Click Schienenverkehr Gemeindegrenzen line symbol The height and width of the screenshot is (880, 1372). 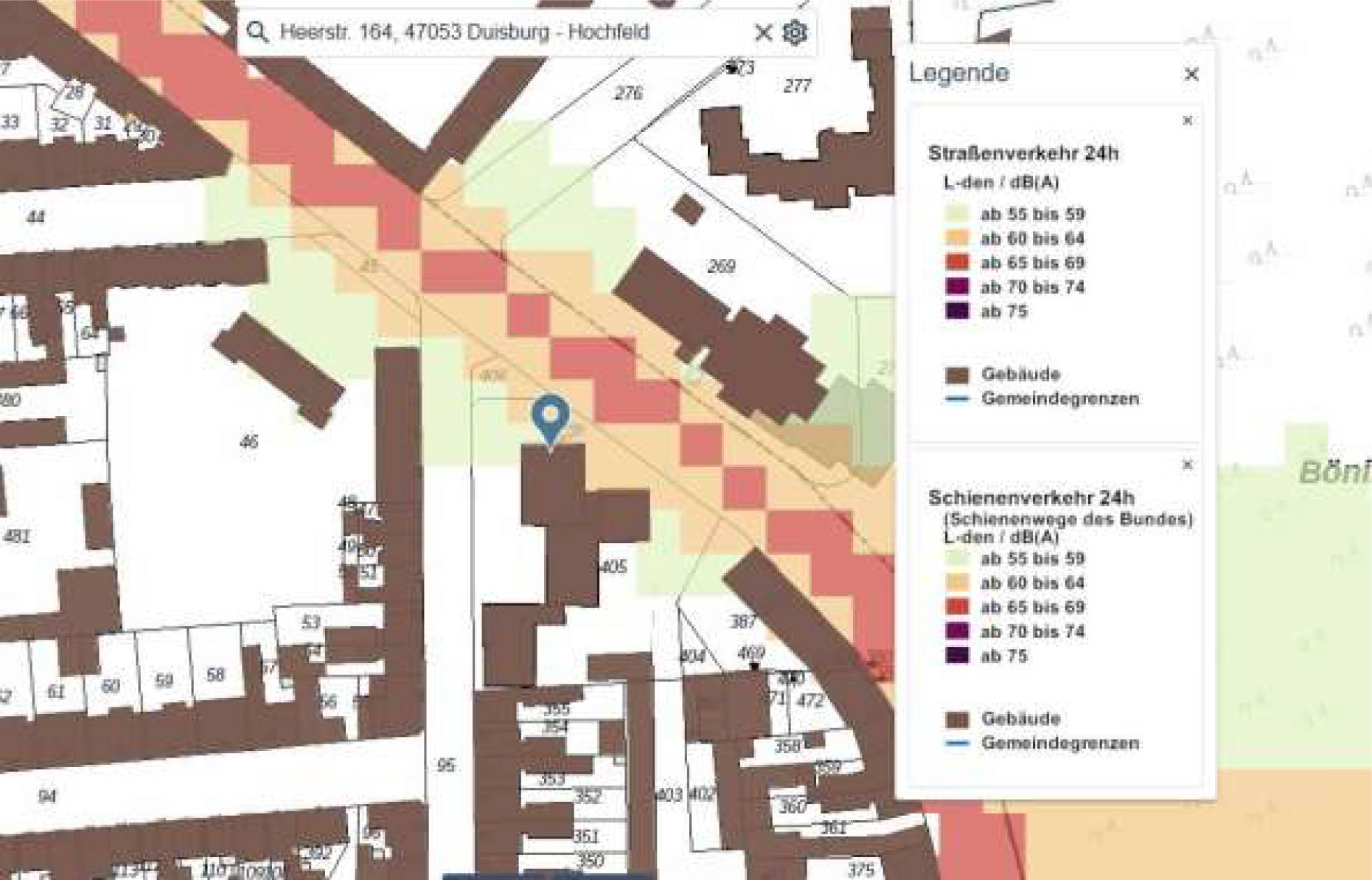957,743
